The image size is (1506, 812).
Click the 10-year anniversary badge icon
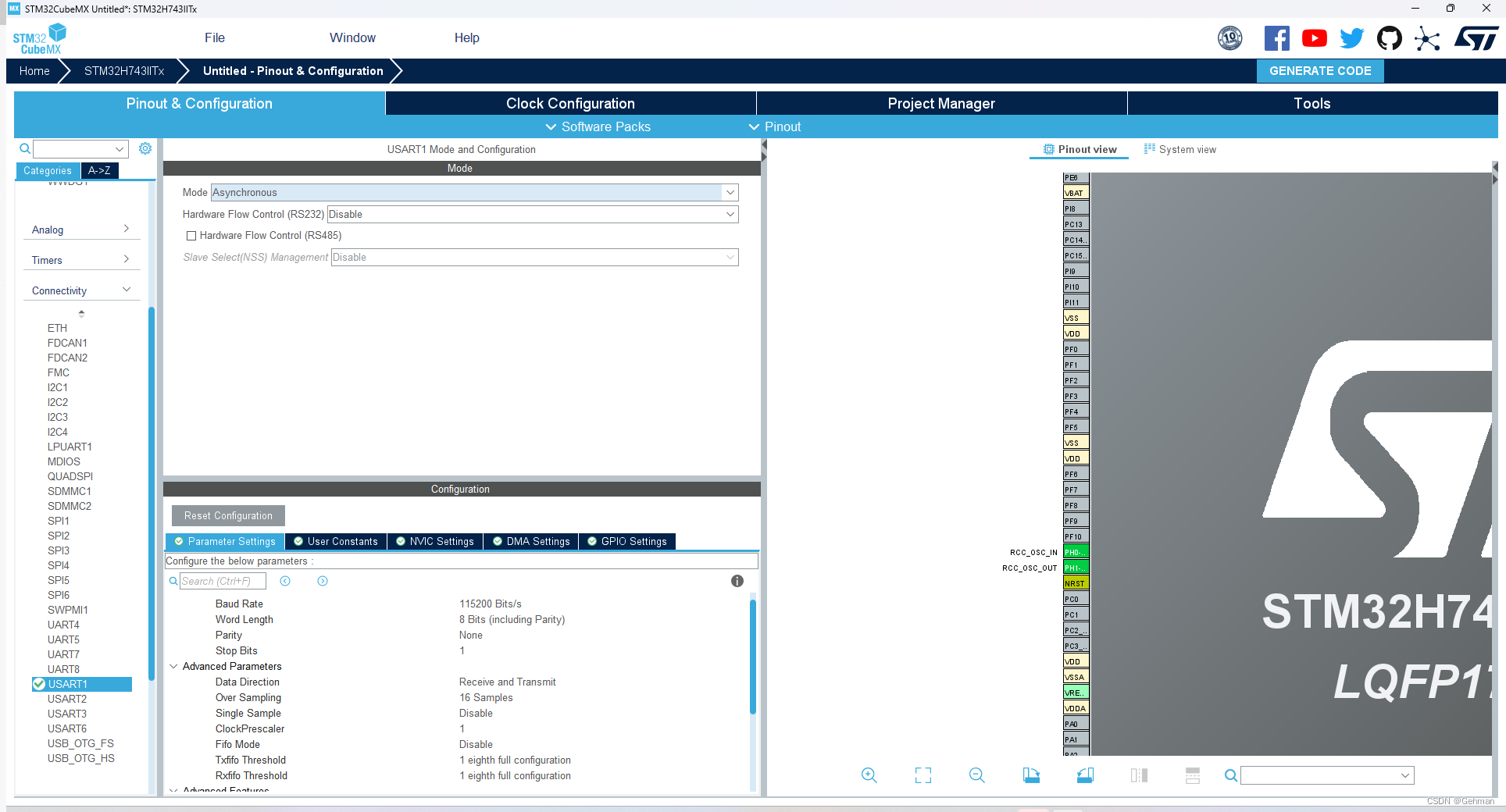(x=1230, y=38)
